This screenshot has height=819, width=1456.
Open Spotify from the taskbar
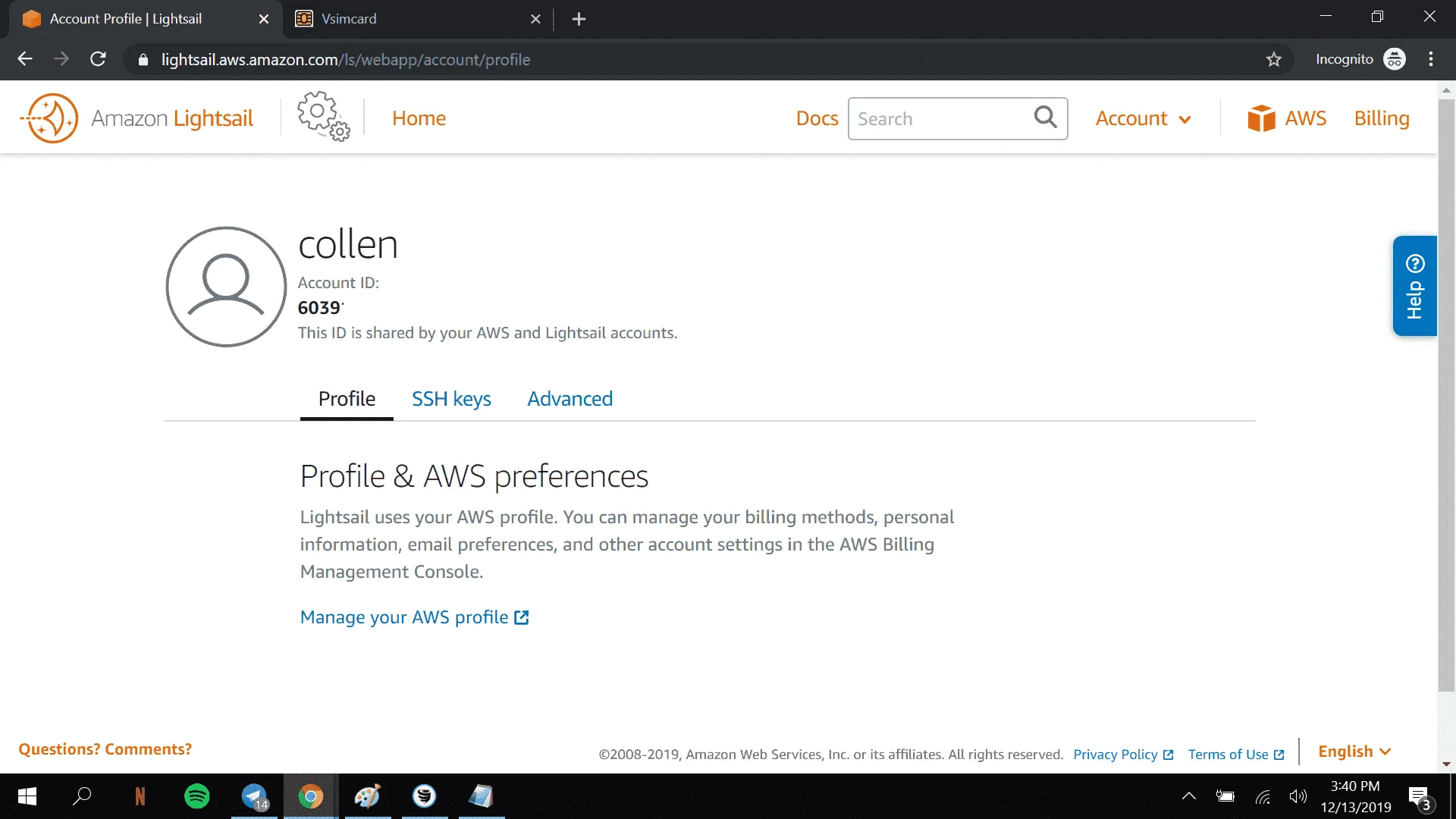point(197,796)
